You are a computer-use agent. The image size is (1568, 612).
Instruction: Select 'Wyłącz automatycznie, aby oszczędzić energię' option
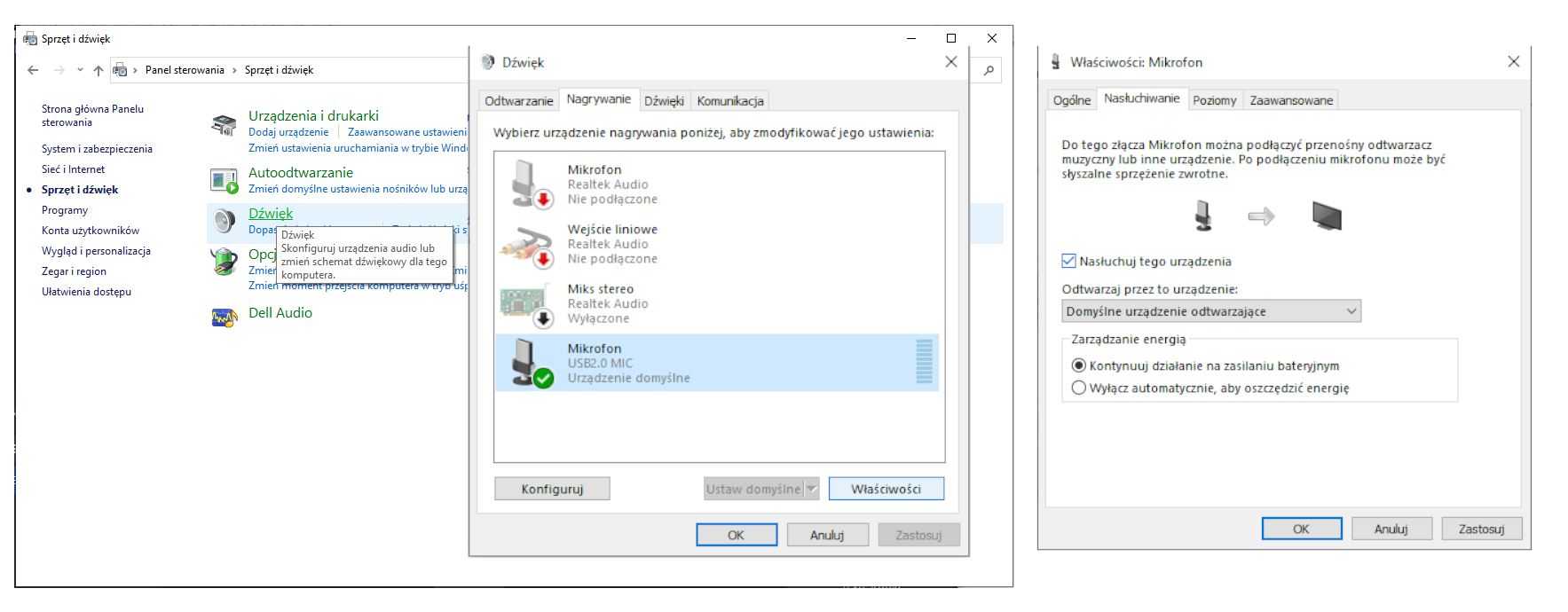point(1079,388)
